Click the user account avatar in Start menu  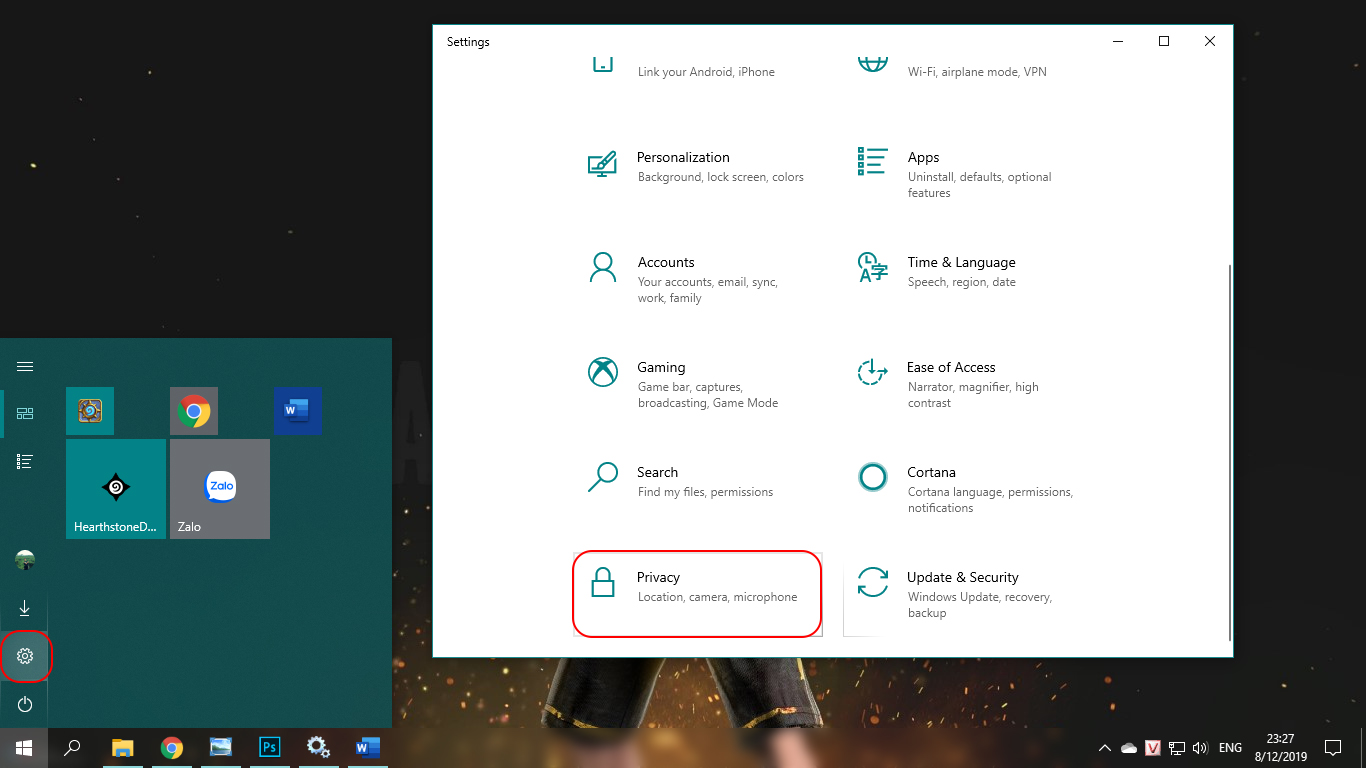pyautogui.click(x=25, y=560)
